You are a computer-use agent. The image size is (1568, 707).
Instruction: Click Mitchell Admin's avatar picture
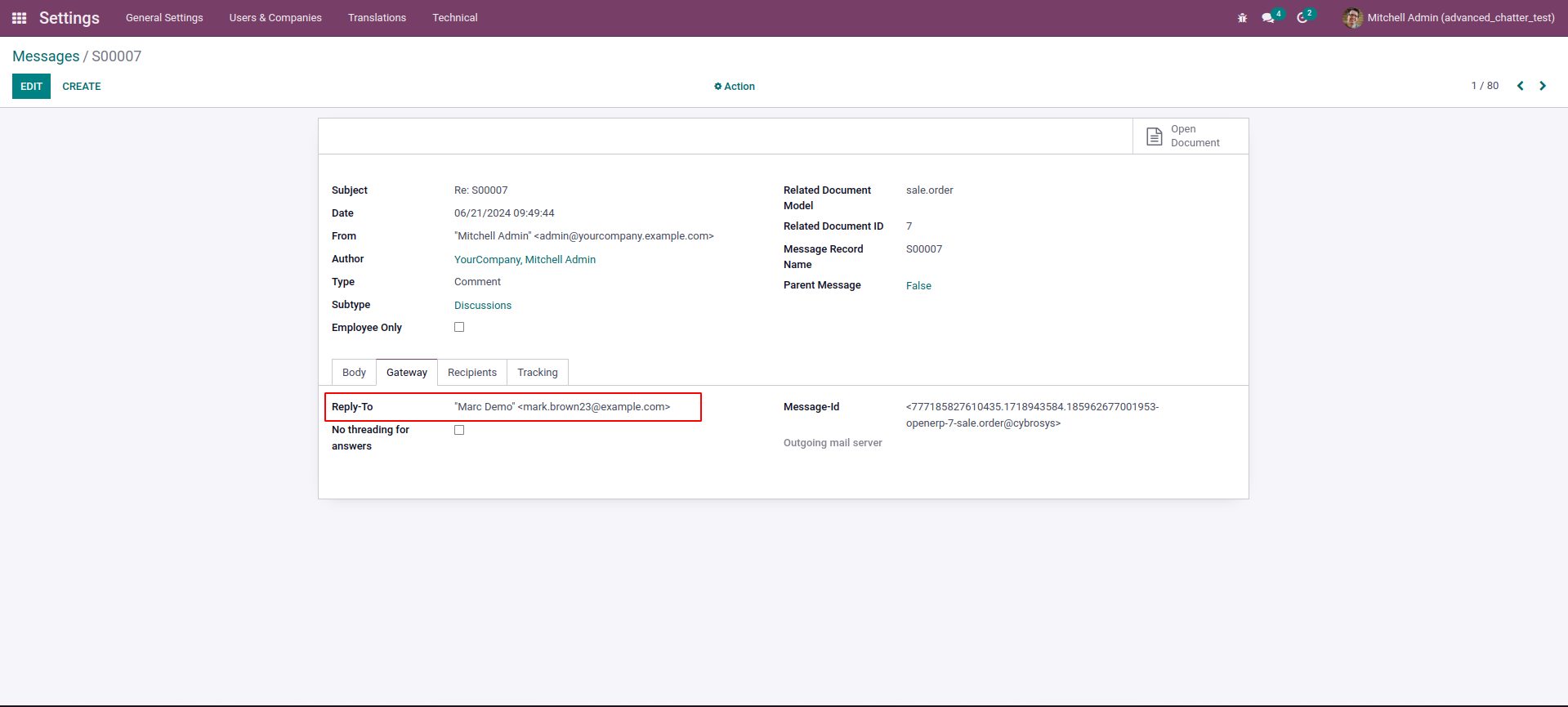click(1352, 18)
